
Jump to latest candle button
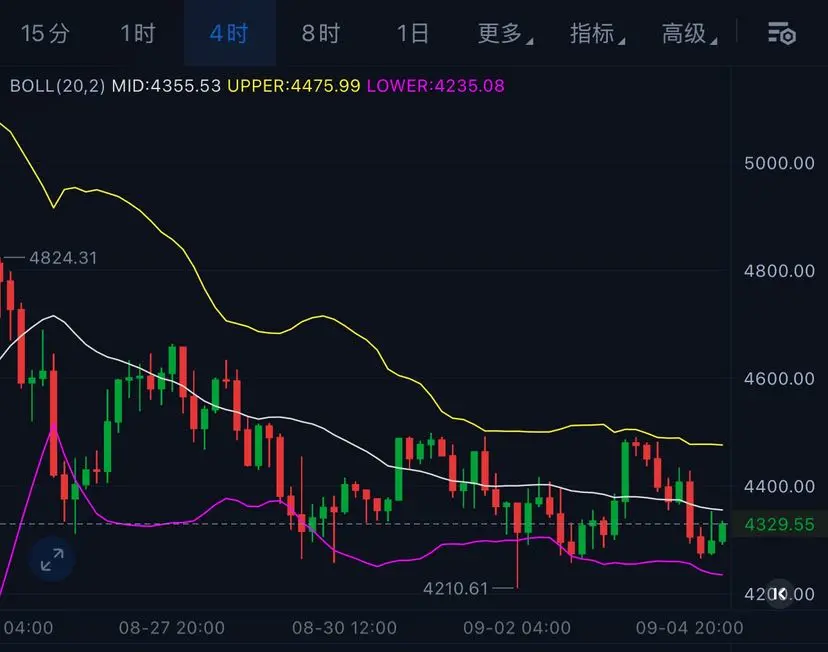tap(780, 594)
